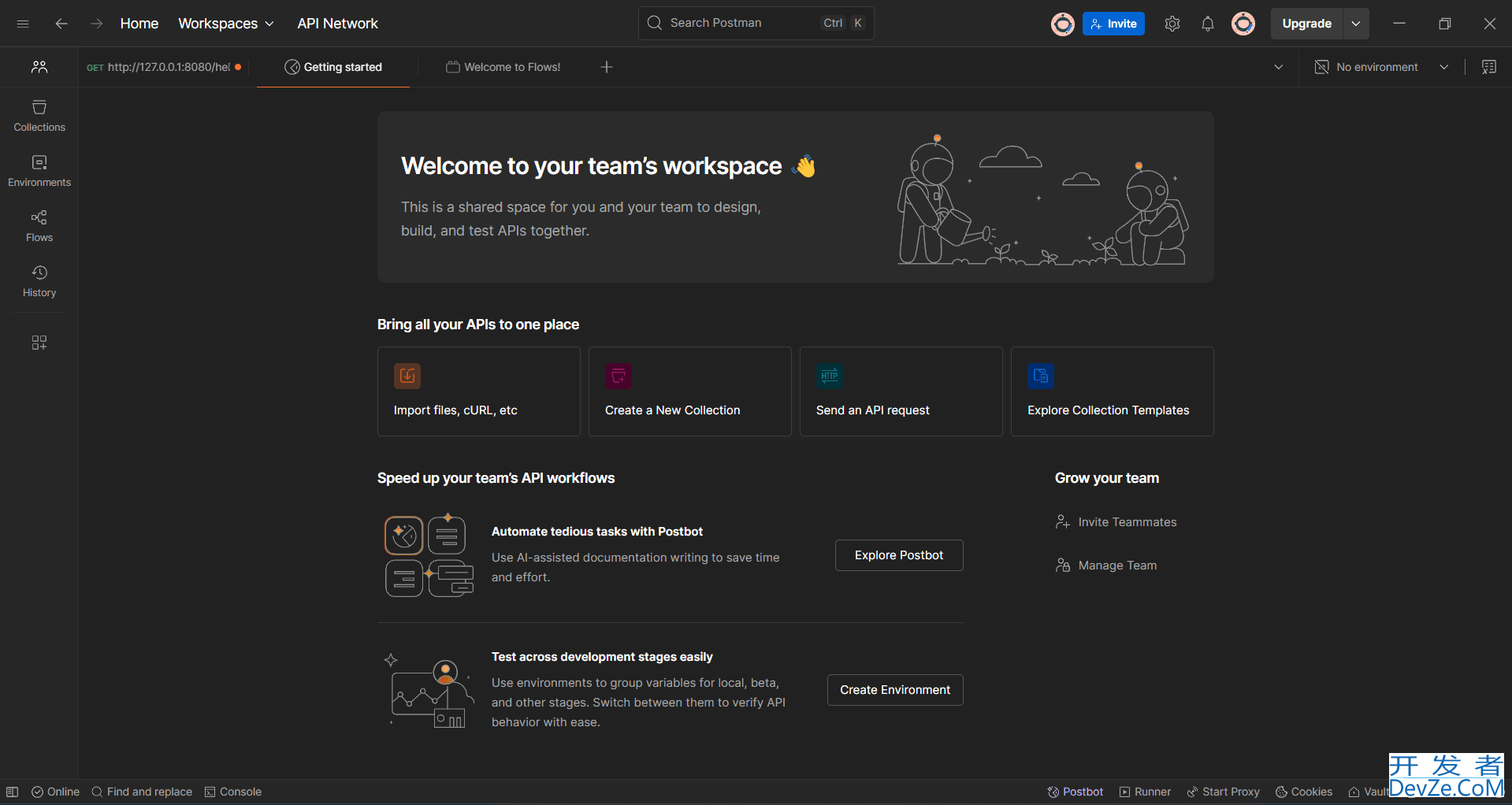The width and height of the screenshot is (1512, 805).
Task: Open History in the sidebar
Action: click(39, 281)
